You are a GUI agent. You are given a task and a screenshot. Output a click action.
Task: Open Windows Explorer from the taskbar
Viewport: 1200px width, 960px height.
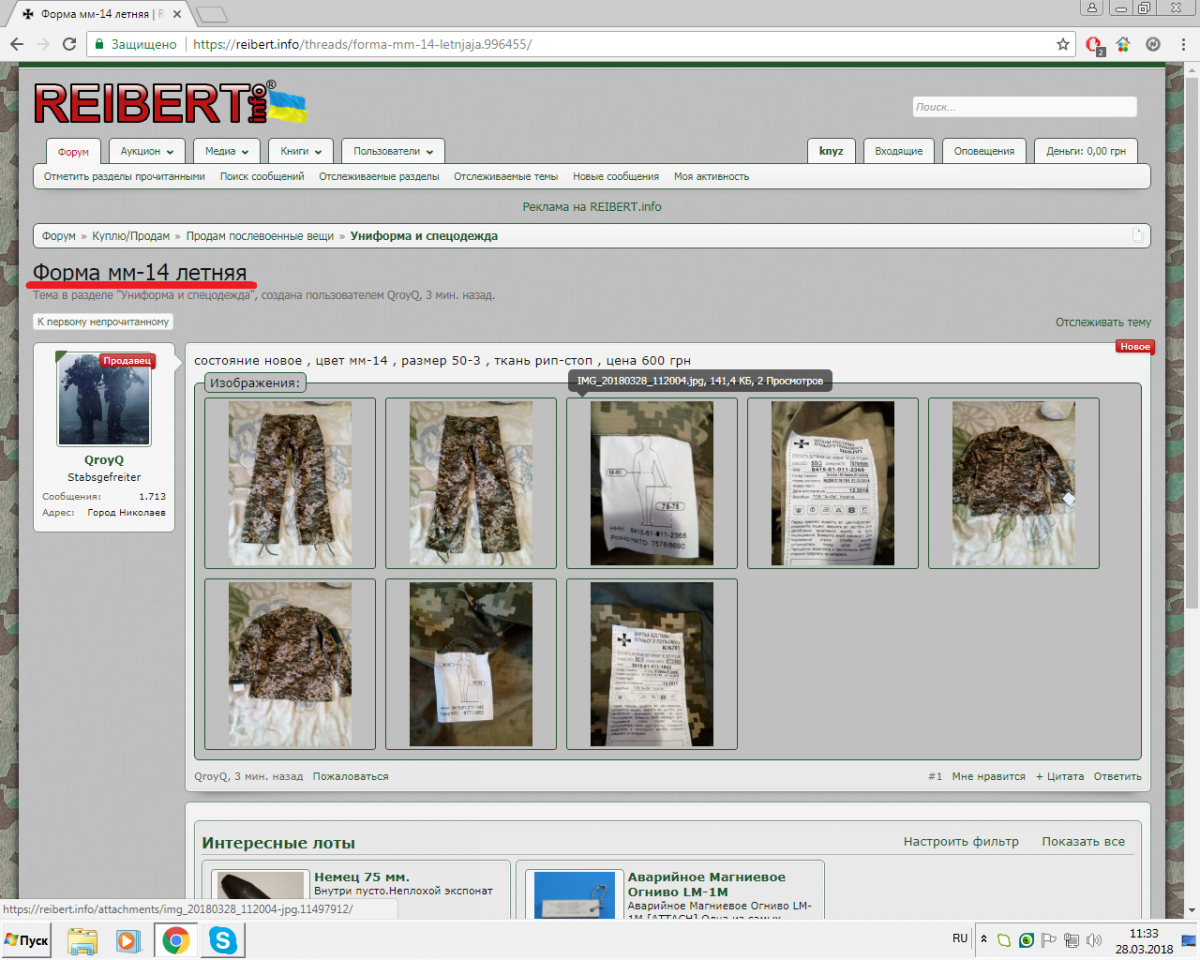(x=82, y=941)
